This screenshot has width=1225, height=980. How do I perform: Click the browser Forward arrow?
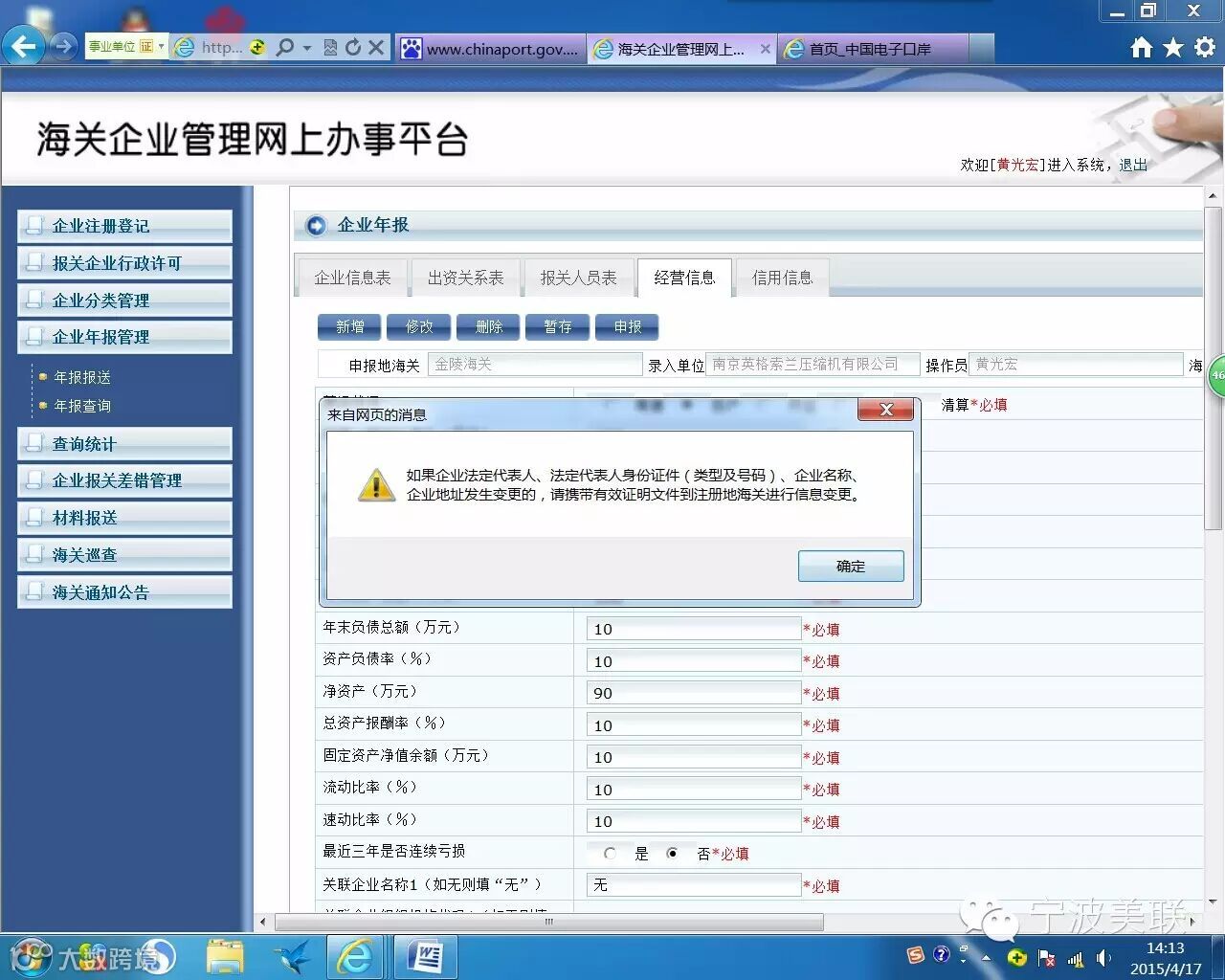(63, 46)
